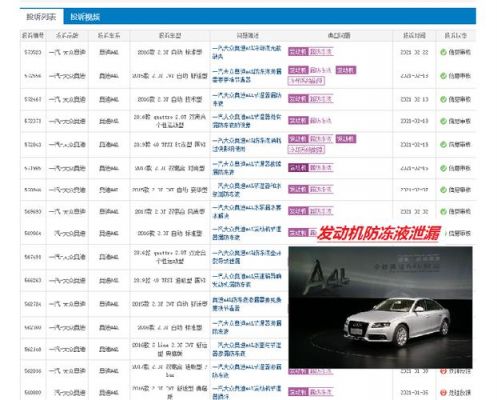
Task: Click the 典型问题 column header
Action: coord(339,35)
